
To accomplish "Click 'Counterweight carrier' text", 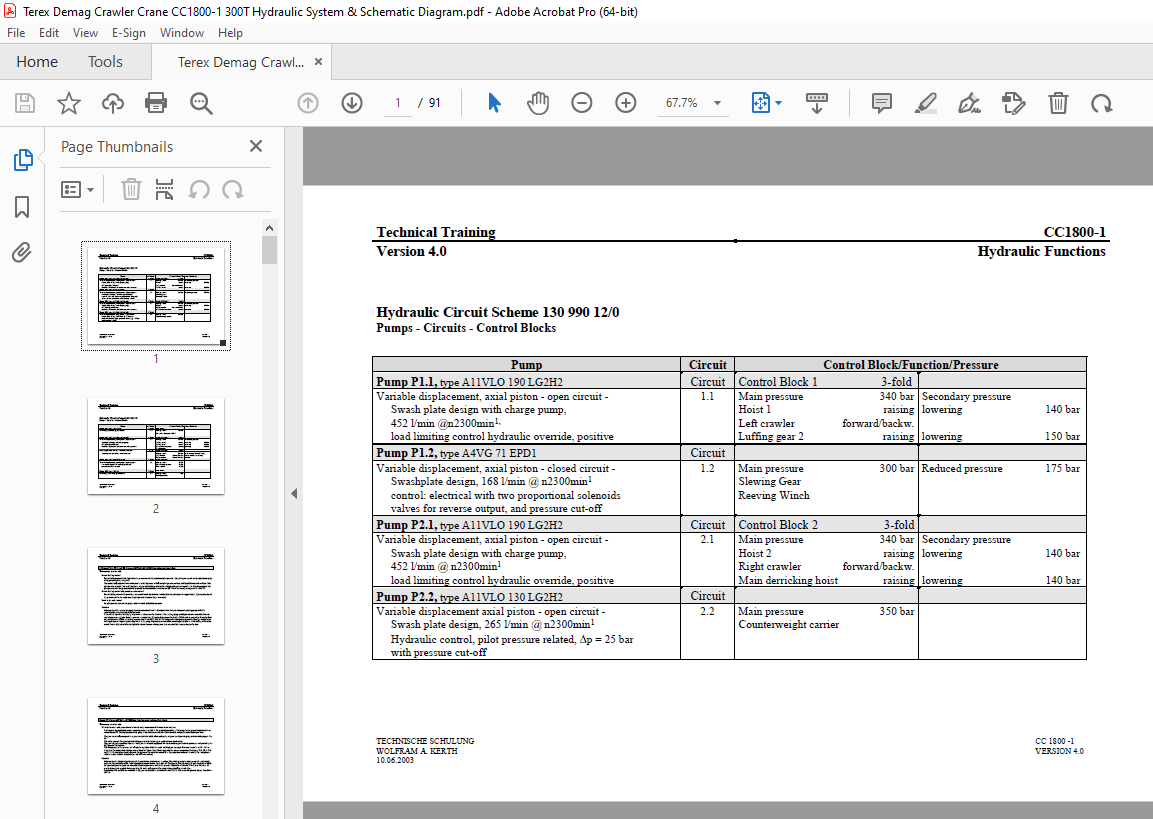I will point(788,624).
